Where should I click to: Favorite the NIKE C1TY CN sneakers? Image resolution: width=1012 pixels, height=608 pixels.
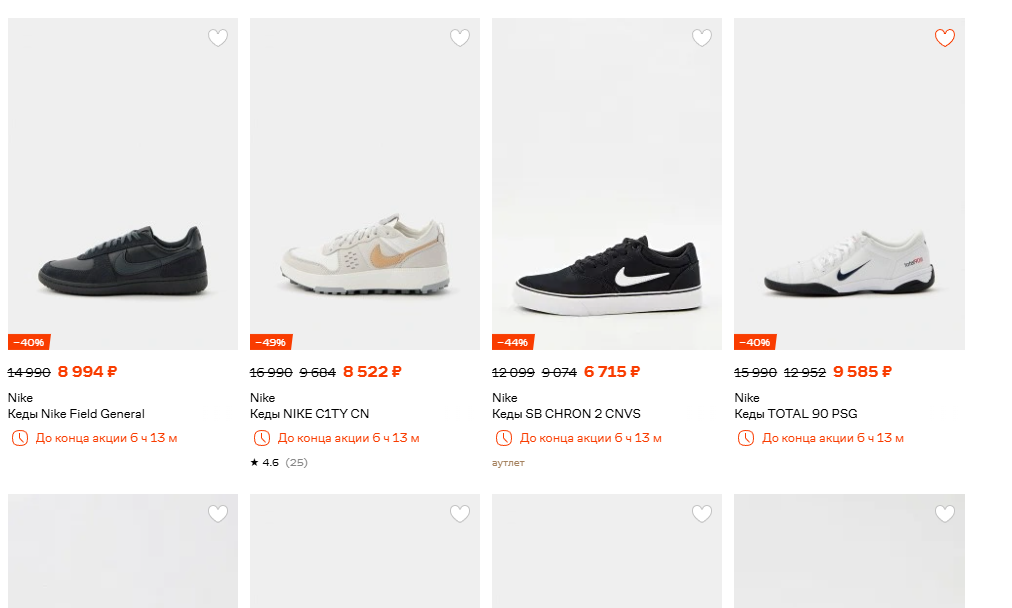coord(460,38)
